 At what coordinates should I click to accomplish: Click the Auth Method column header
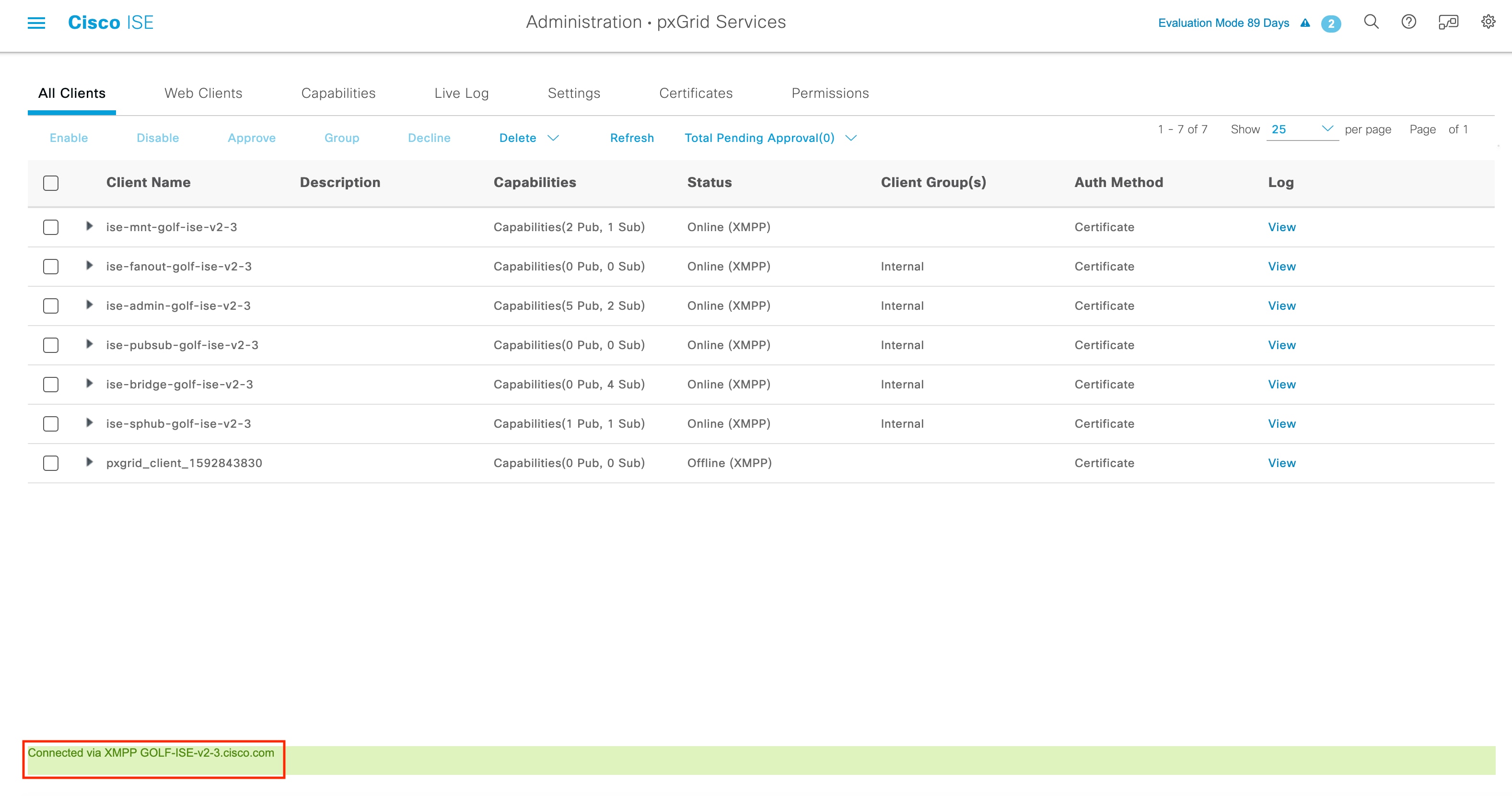coord(1119,183)
